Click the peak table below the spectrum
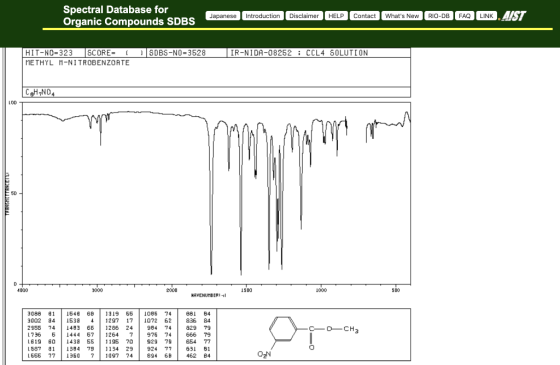 119,335
